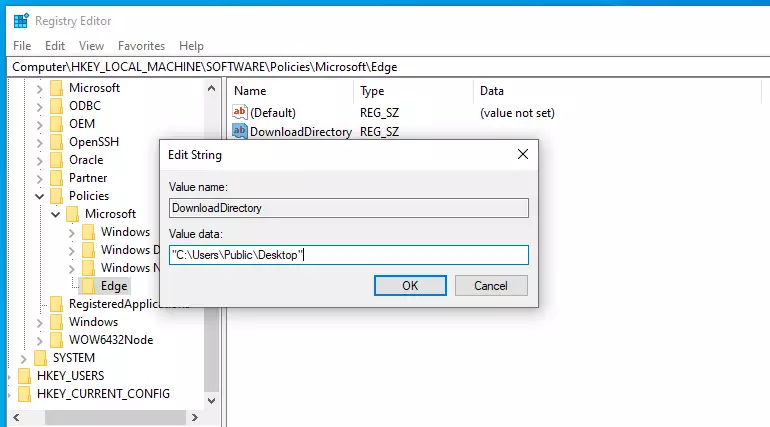Click the Value data text field

(349, 255)
